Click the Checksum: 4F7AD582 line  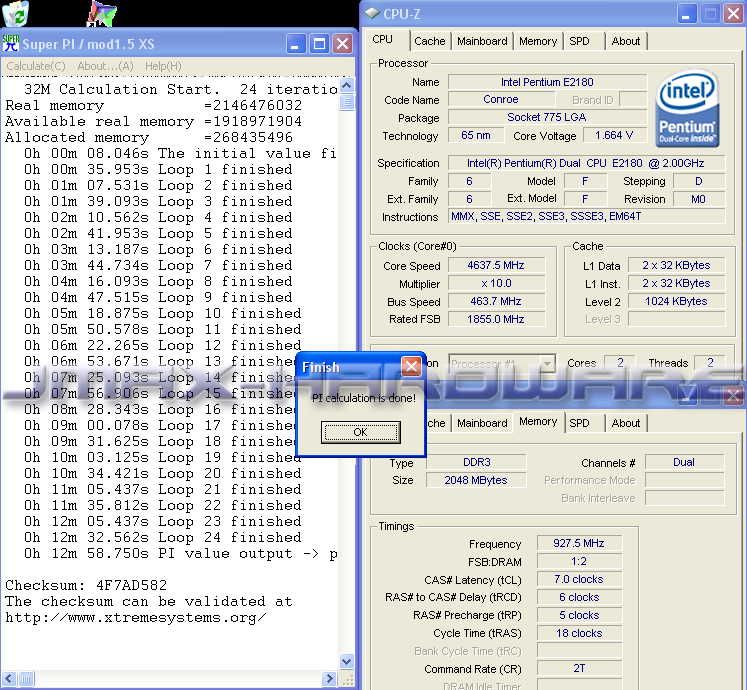pos(86,585)
